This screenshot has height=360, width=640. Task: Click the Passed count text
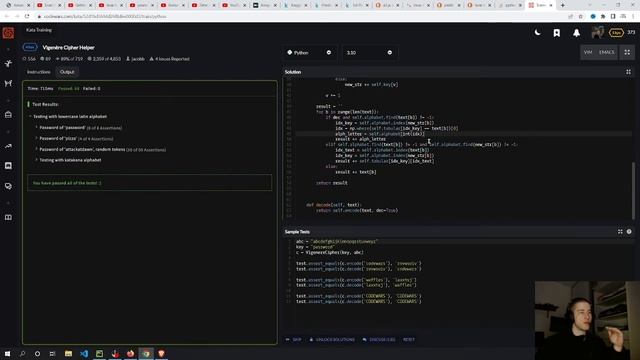pos(69,89)
